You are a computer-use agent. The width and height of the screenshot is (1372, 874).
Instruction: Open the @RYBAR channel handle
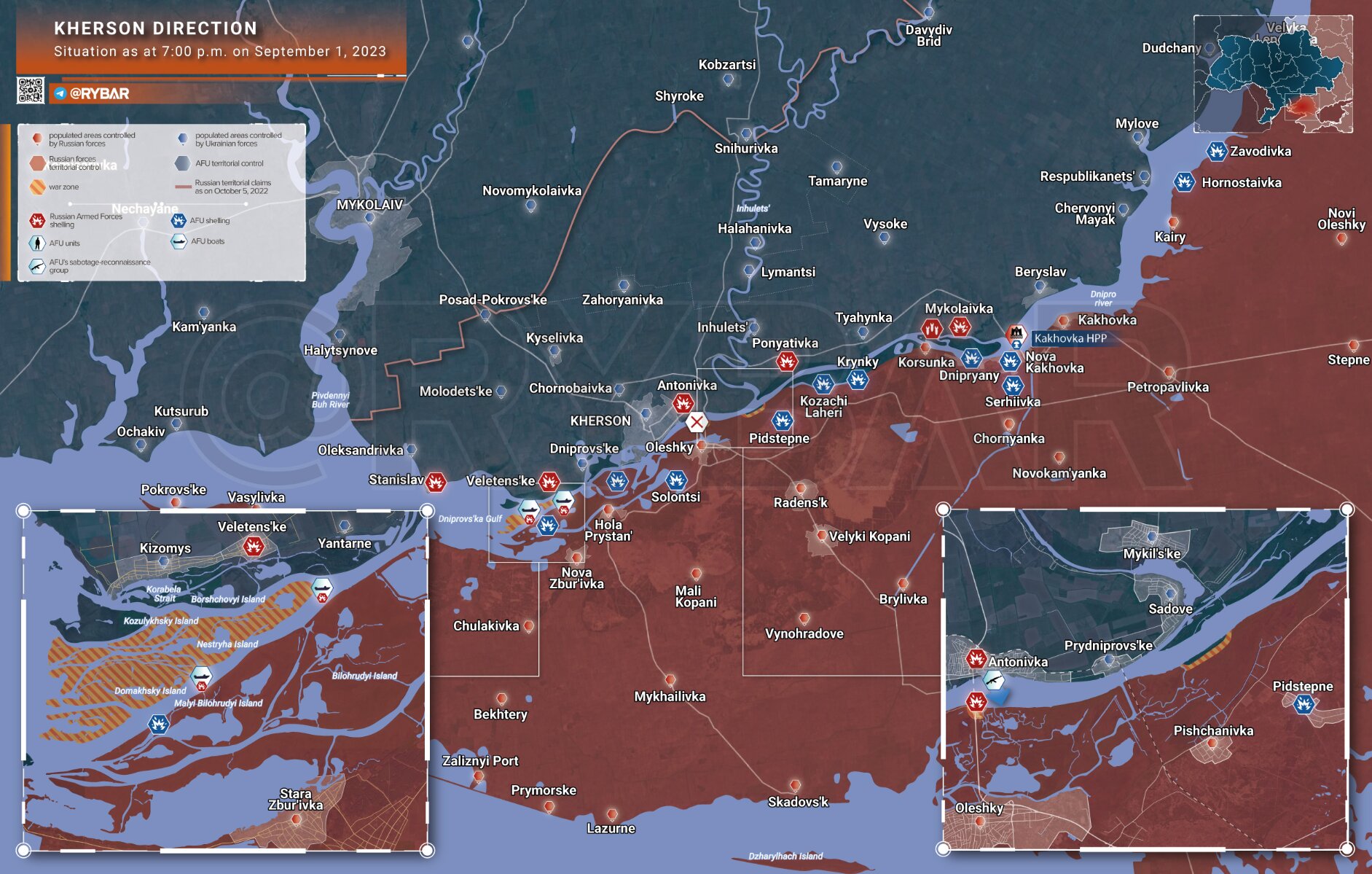[x=100, y=93]
